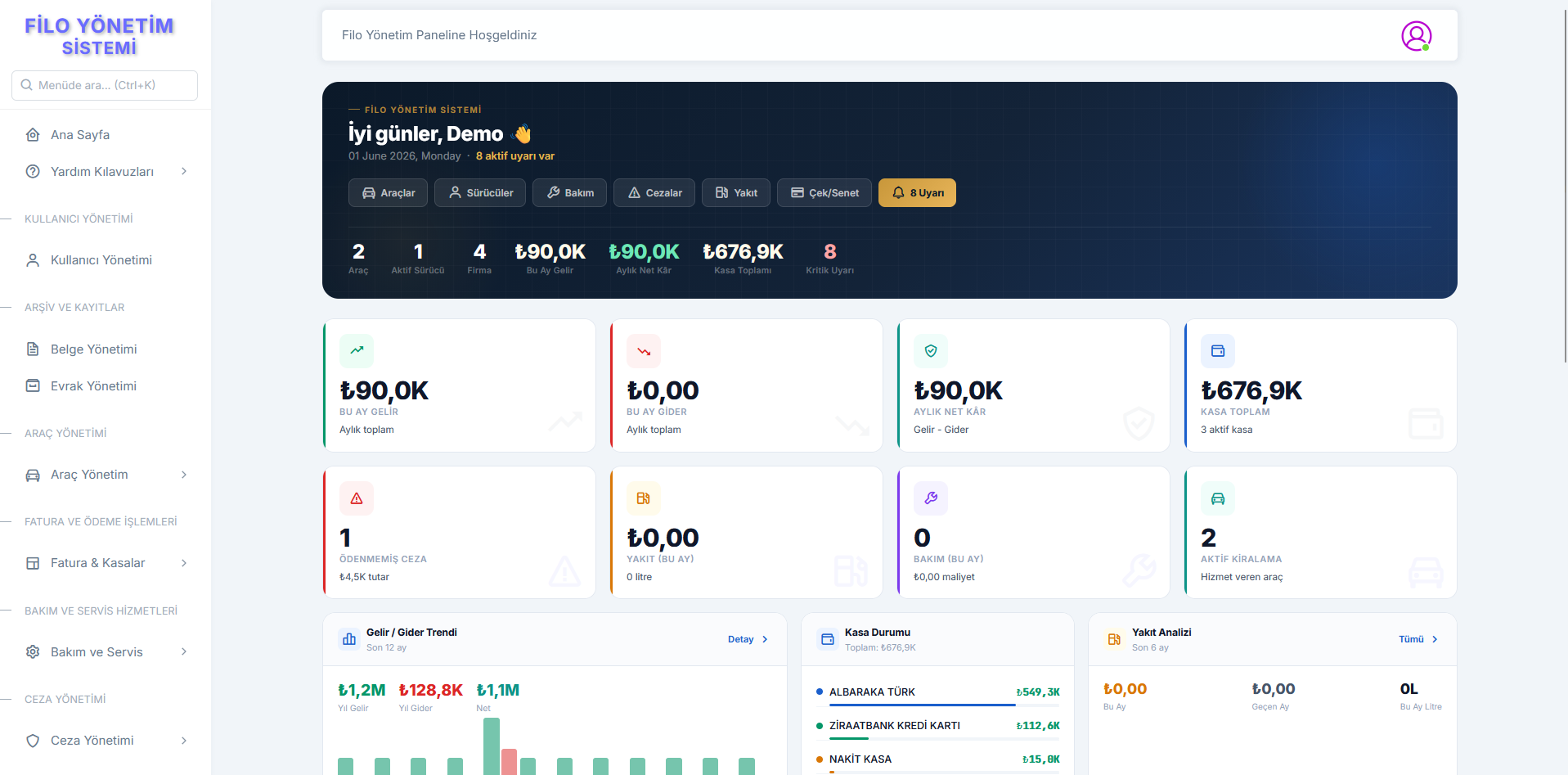Click the ₺1,2M Yıl Gelir value
This screenshot has height=775, width=1568.
362,690
